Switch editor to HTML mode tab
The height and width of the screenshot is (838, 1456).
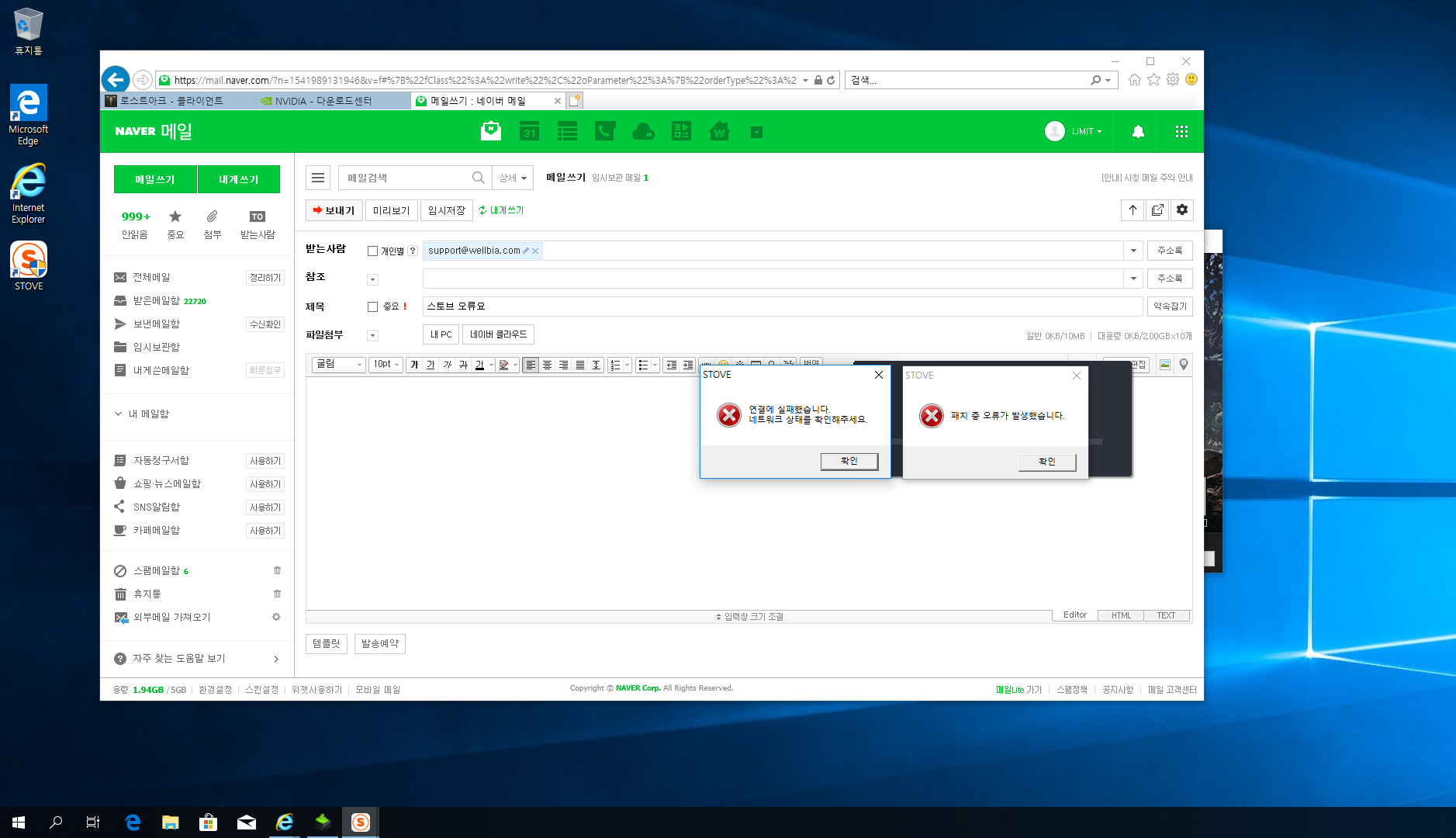pyautogui.click(x=1121, y=615)
